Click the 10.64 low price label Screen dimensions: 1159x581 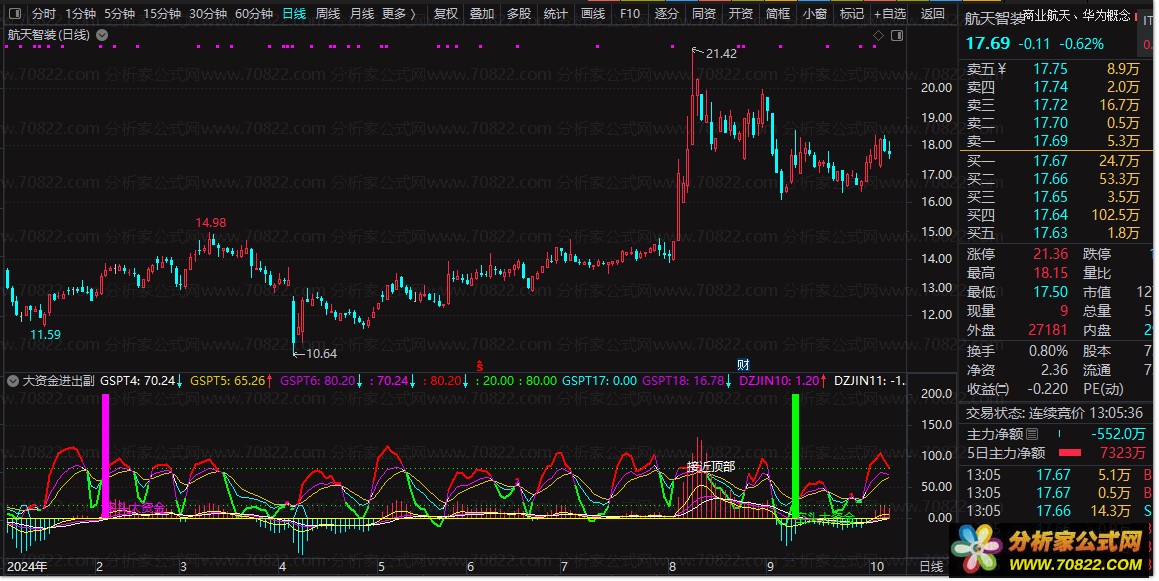point(321,353)
